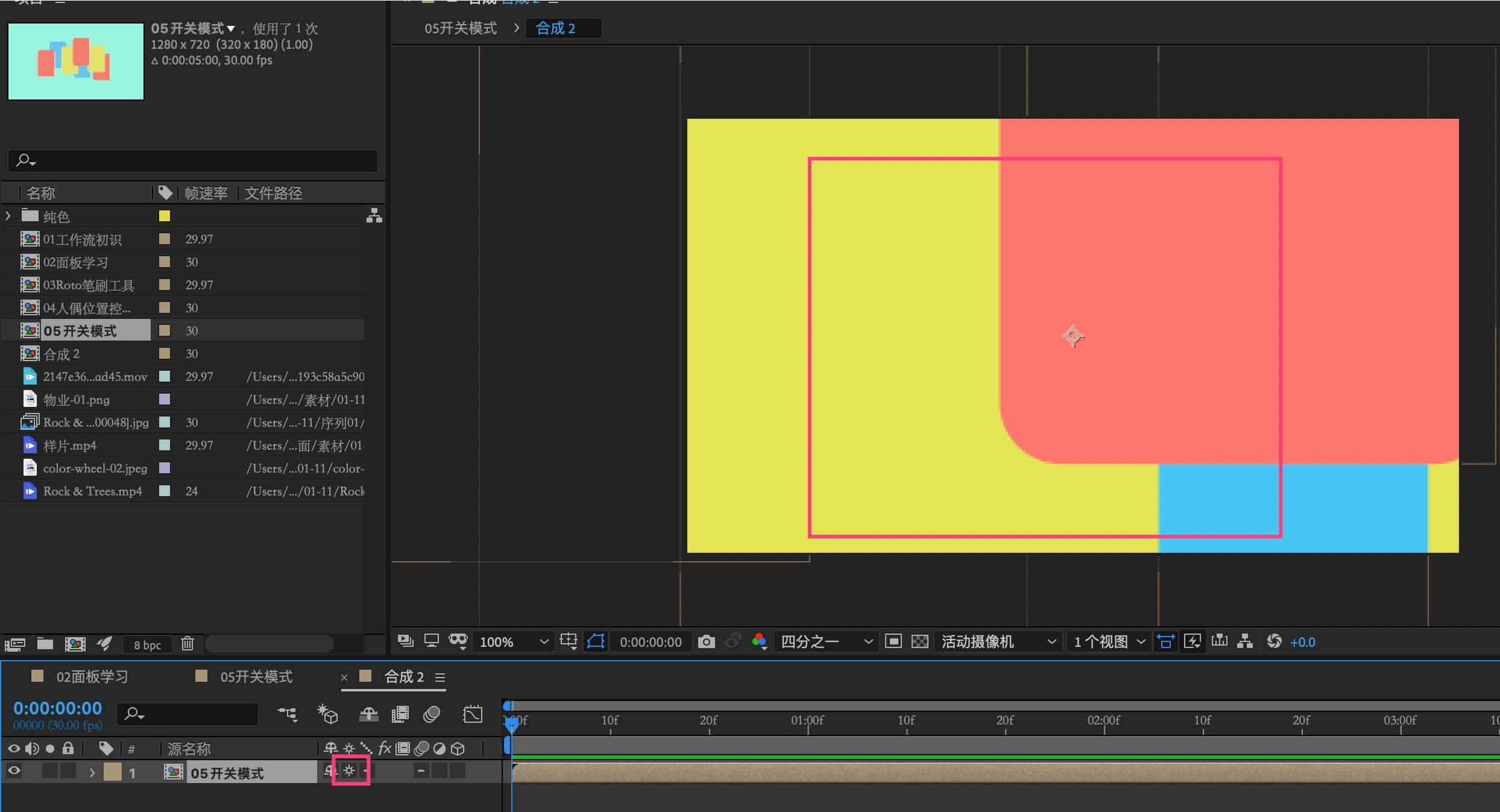Click the delete trash icon in project panel
This screenshot has width=1500, height=812.
(187, 644)
